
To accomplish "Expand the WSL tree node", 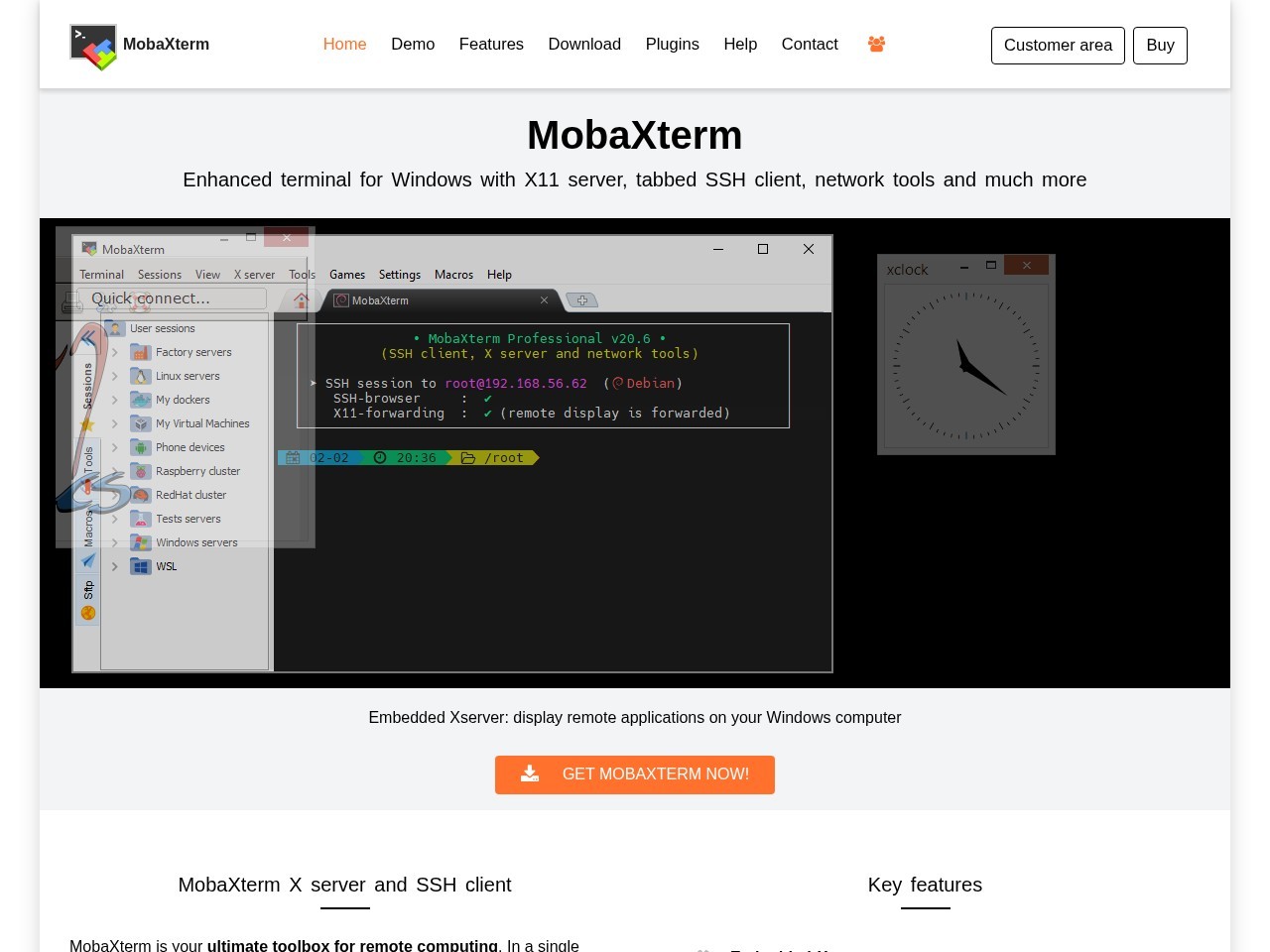I will tap(115, 566).
